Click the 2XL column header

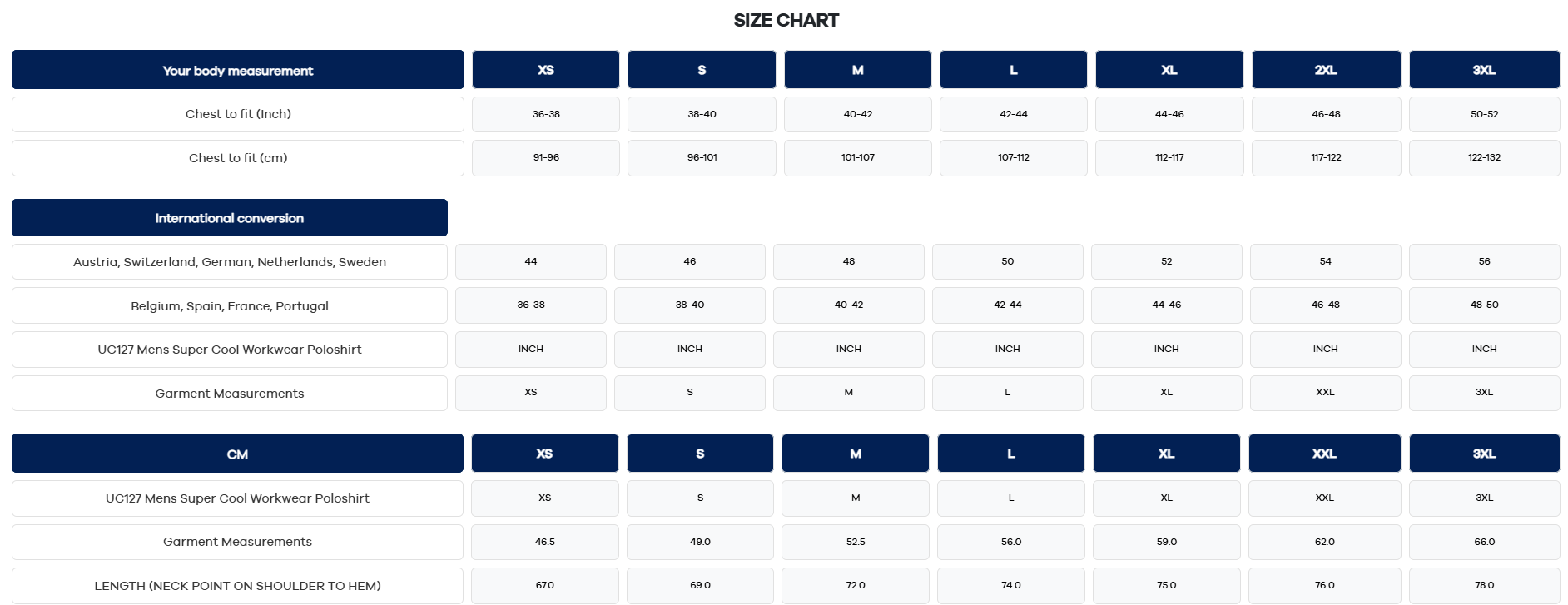click(x=1326, y=70)
